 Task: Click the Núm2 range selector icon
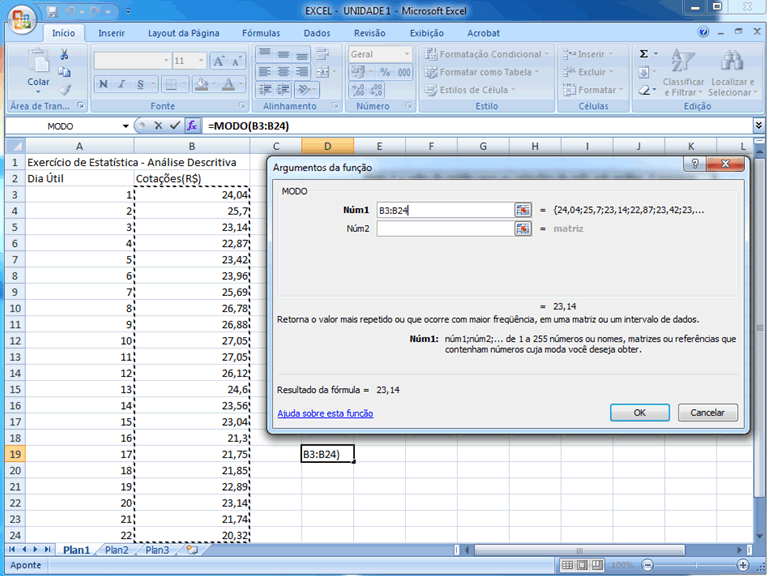522,229
